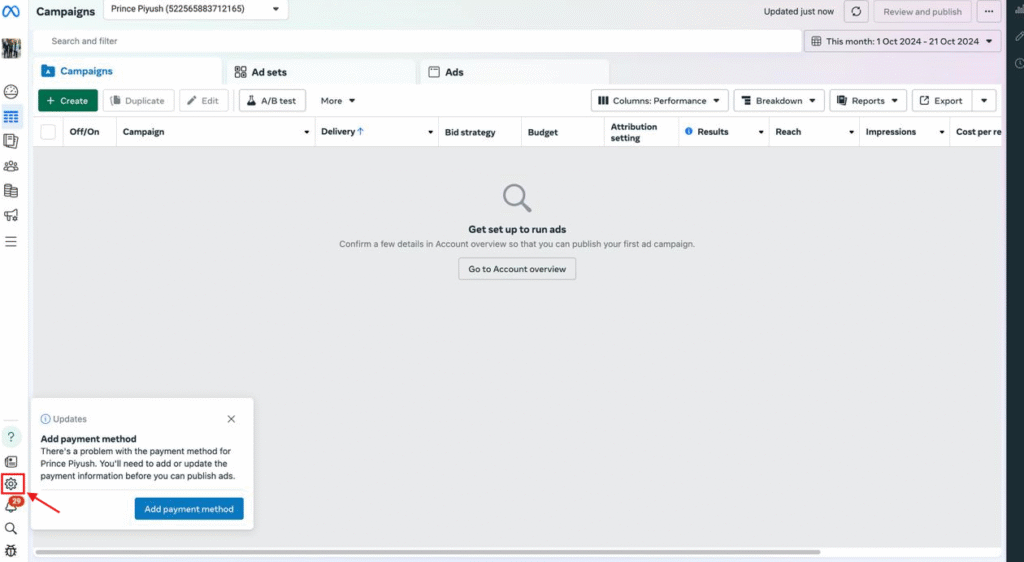Open the Columns: Performance dropdown
This screenshot has height=562, width=1024.
tap(661, 101)
